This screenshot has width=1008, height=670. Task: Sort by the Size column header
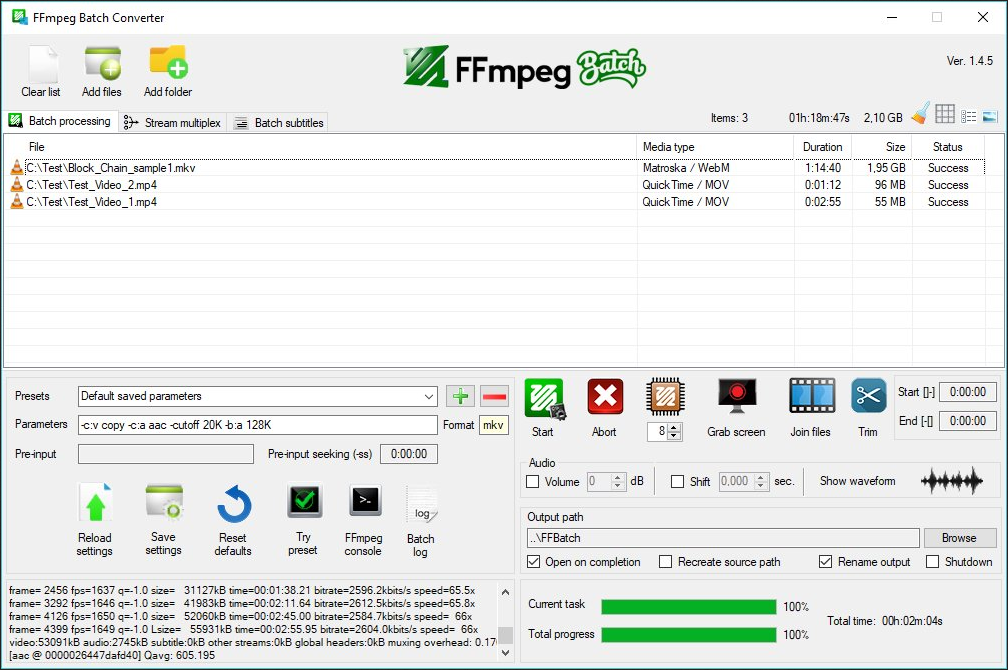(x=882, y=147)
